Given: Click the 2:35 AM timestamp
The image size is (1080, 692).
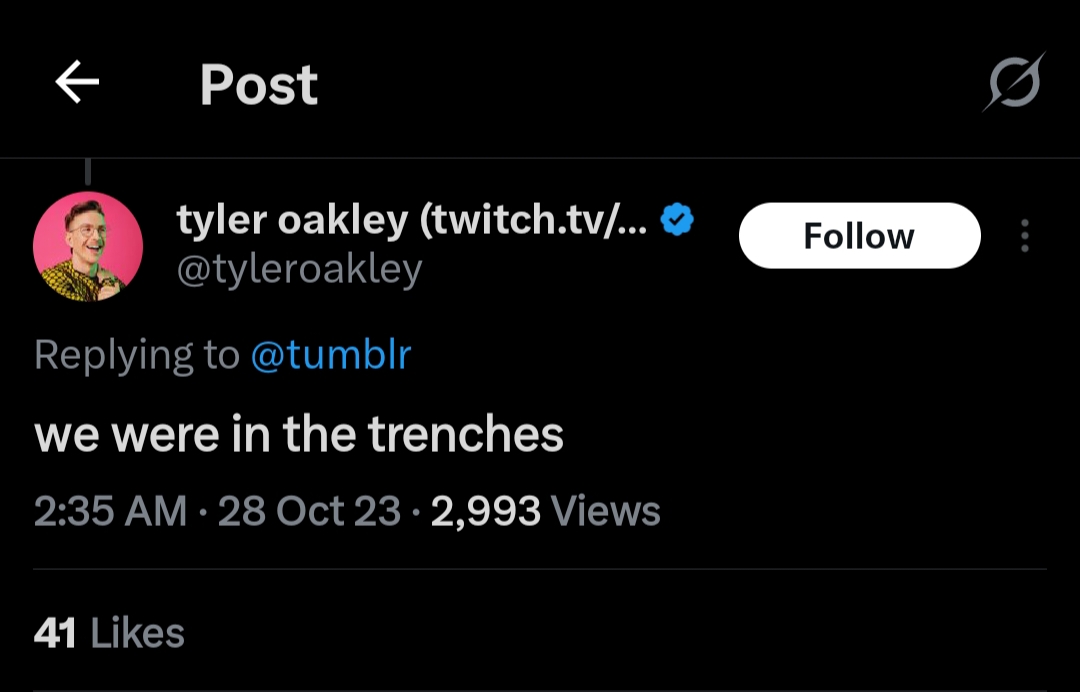Looking at the screenshot, I should (x=110, y=511).
